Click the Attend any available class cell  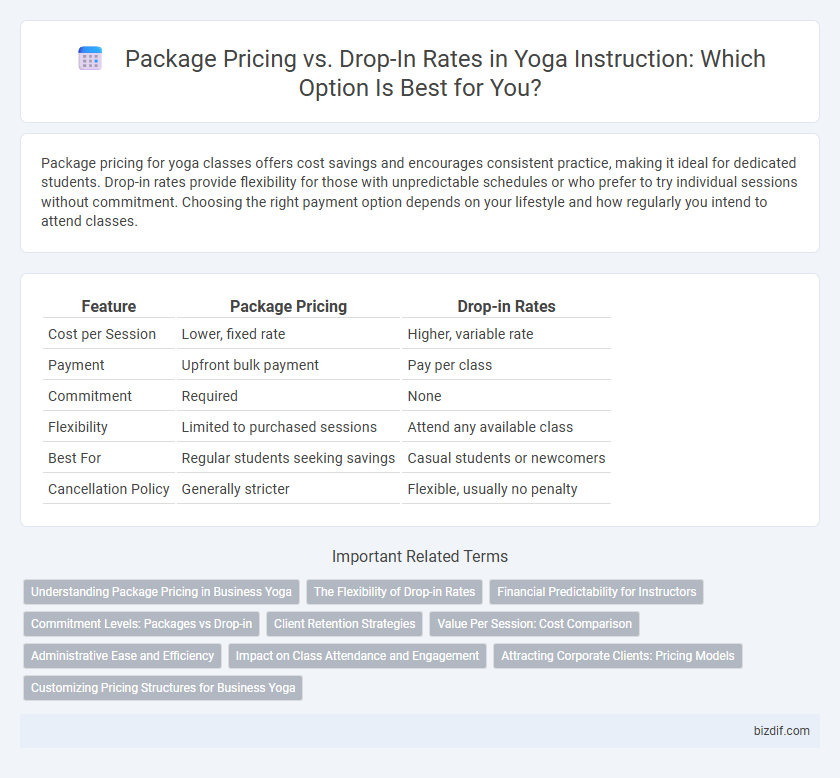(x=506, y=427)
